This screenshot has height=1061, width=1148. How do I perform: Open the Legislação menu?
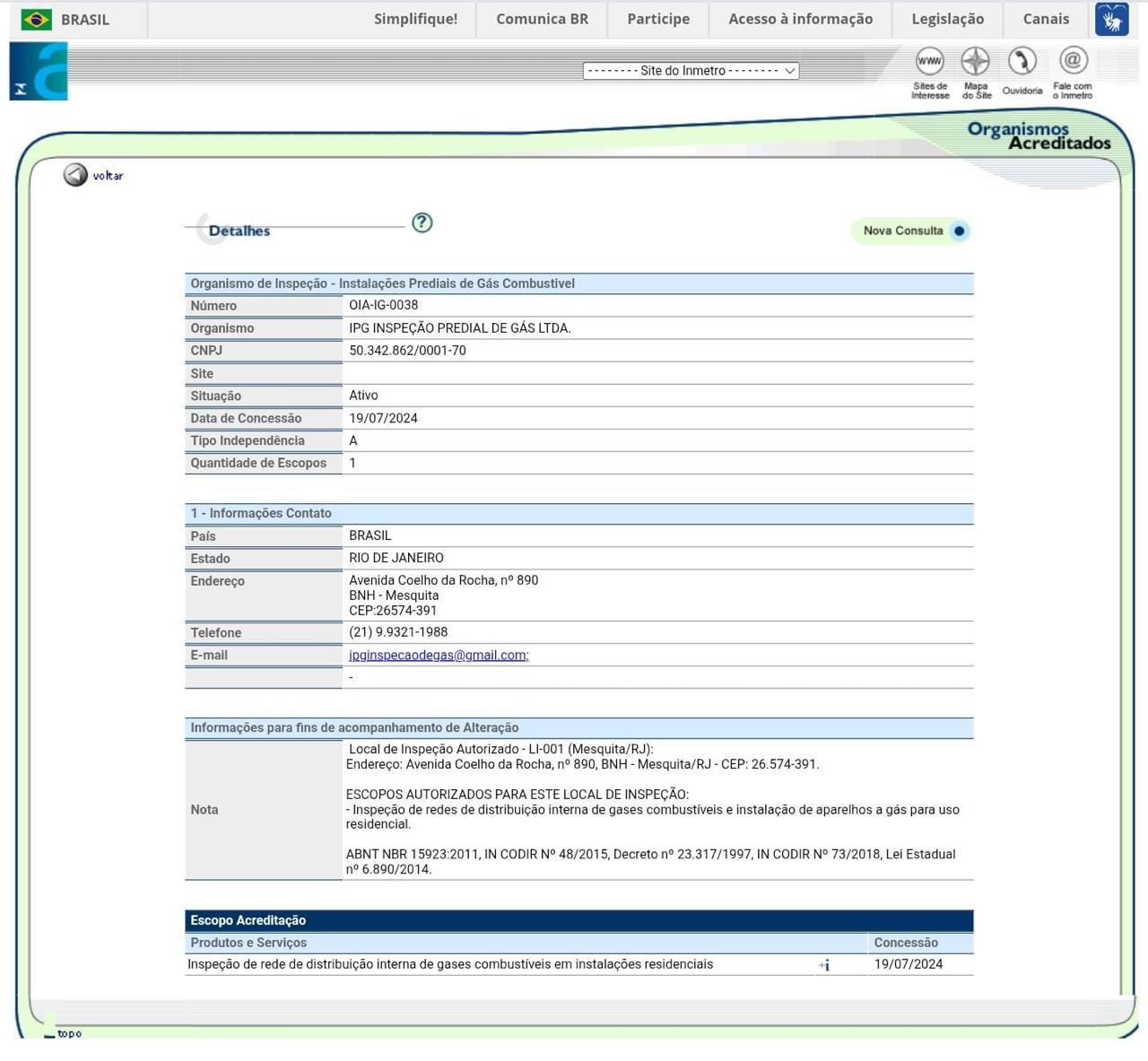(946, 18)
